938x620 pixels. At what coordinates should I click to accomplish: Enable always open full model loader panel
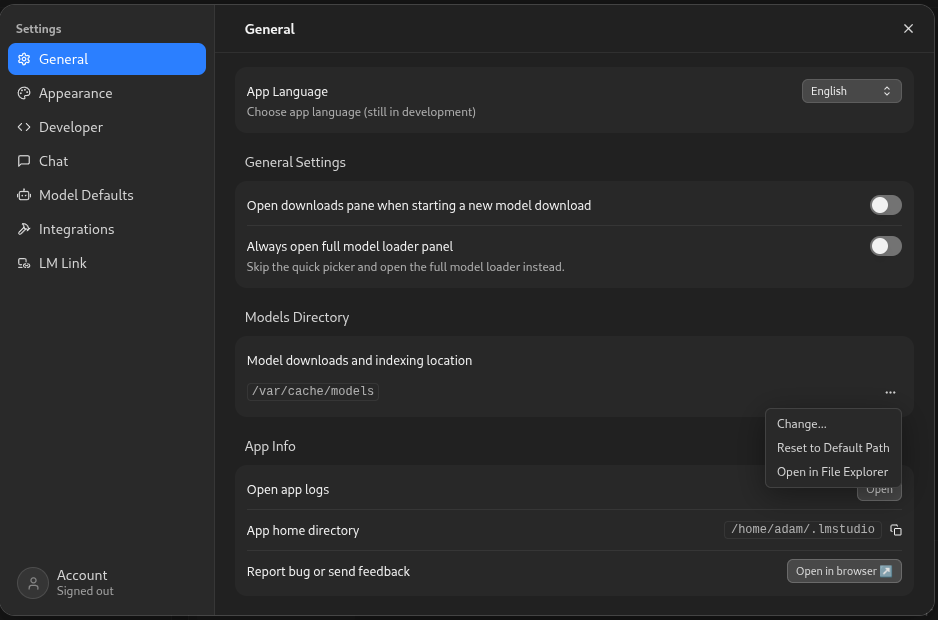(x=885, y=246)
